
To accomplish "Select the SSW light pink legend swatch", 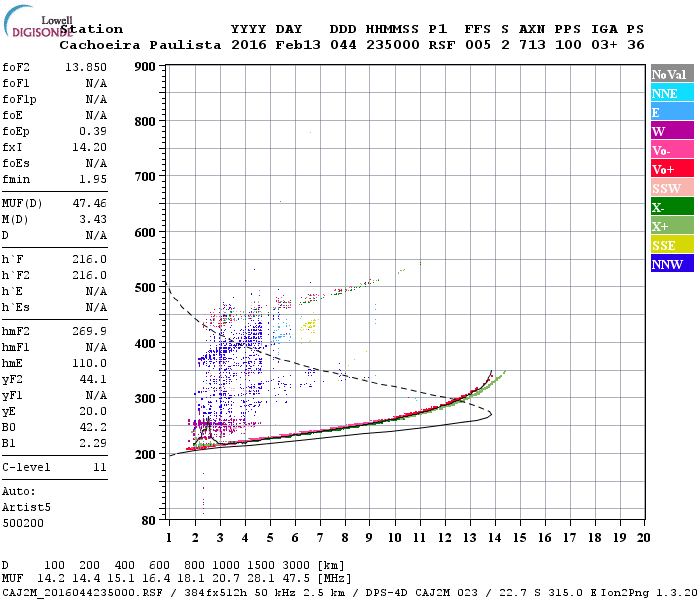I will click(672, 188).
